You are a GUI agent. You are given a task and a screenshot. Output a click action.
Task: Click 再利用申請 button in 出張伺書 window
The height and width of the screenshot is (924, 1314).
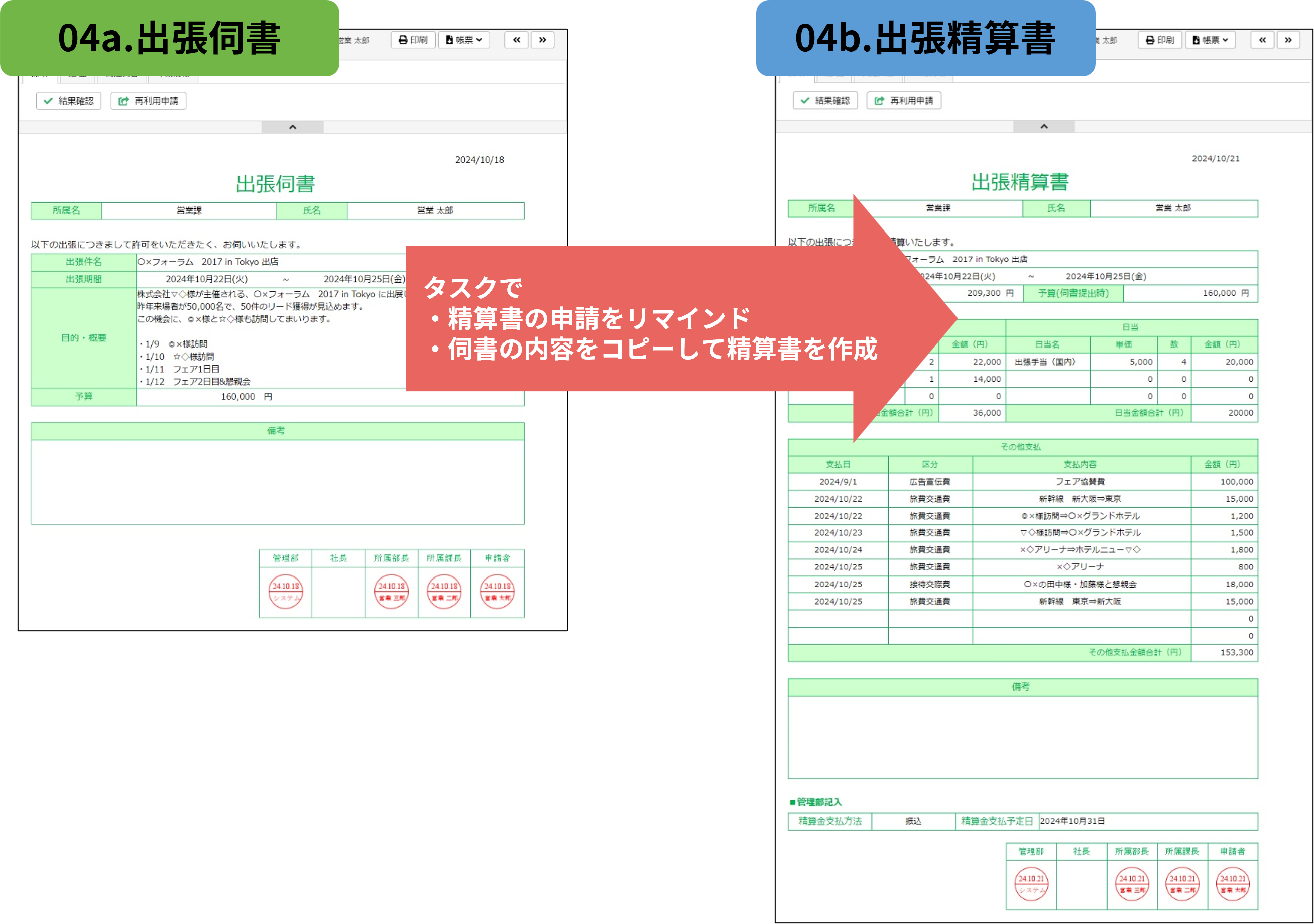(x=148, y=101)
